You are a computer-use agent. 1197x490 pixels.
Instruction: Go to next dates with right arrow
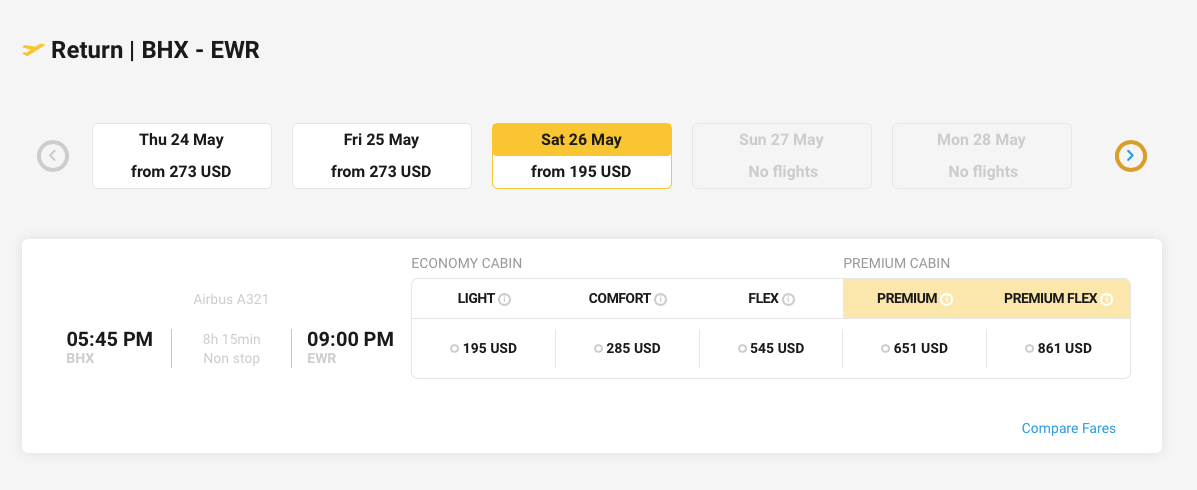click(1130, 156)
